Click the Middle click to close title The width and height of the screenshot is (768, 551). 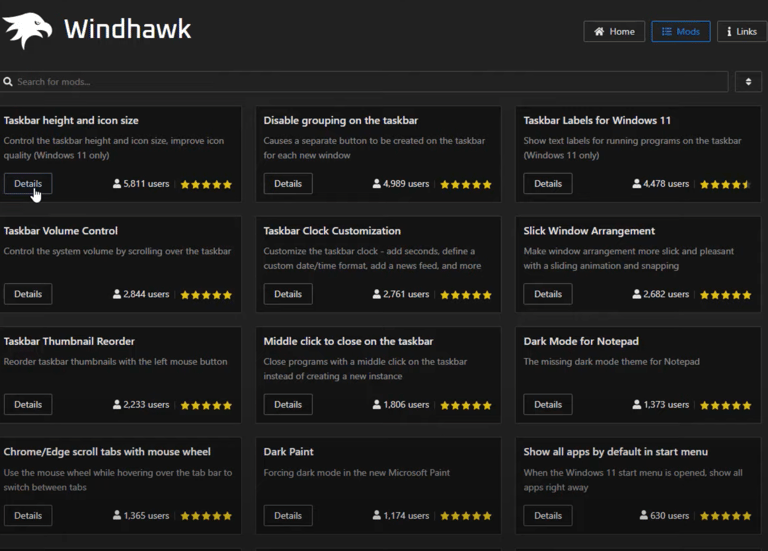click(348, 341)
